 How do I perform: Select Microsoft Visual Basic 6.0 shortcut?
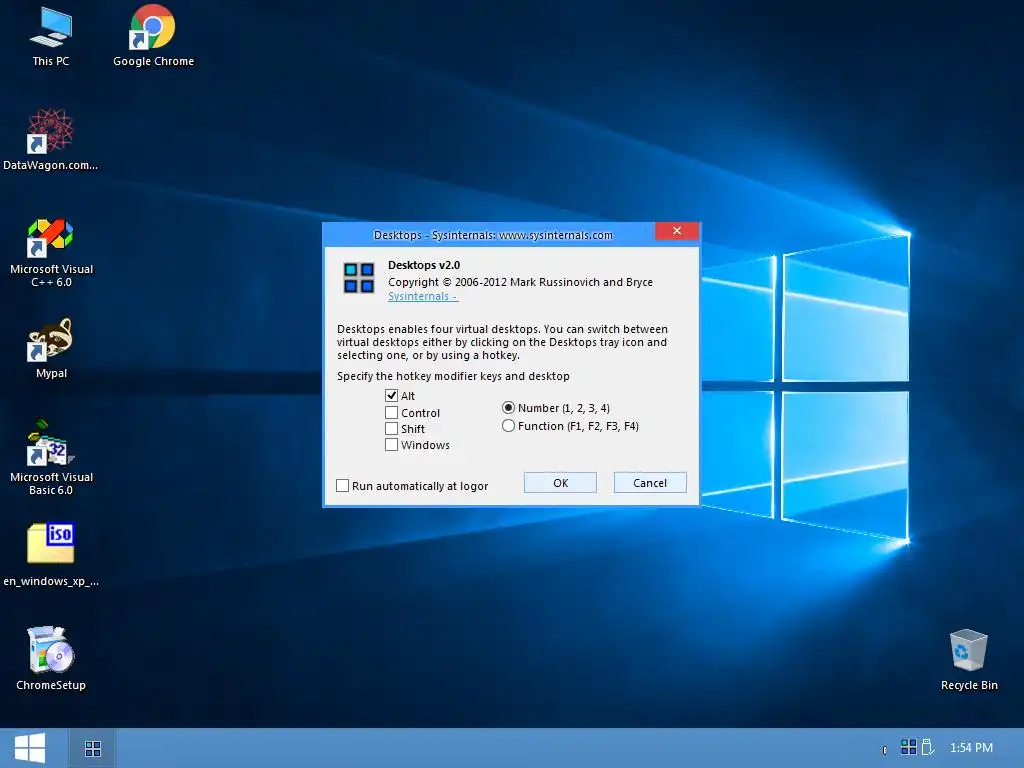click(51, 457)
